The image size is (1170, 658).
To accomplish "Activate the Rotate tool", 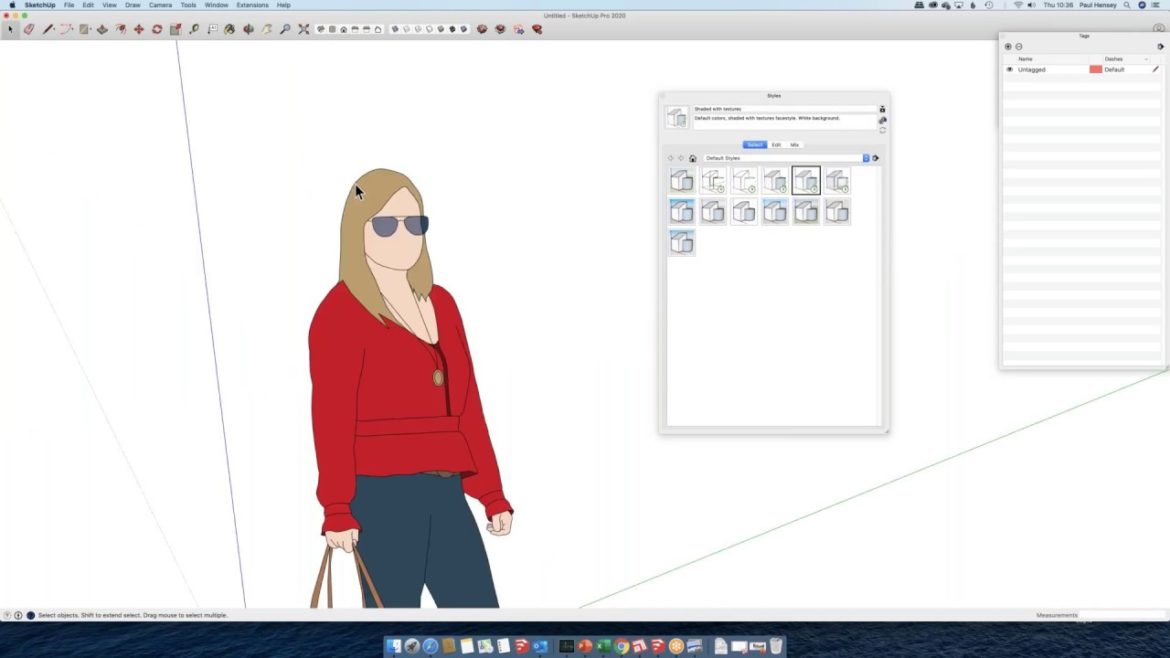I will [x=156, y=29].
